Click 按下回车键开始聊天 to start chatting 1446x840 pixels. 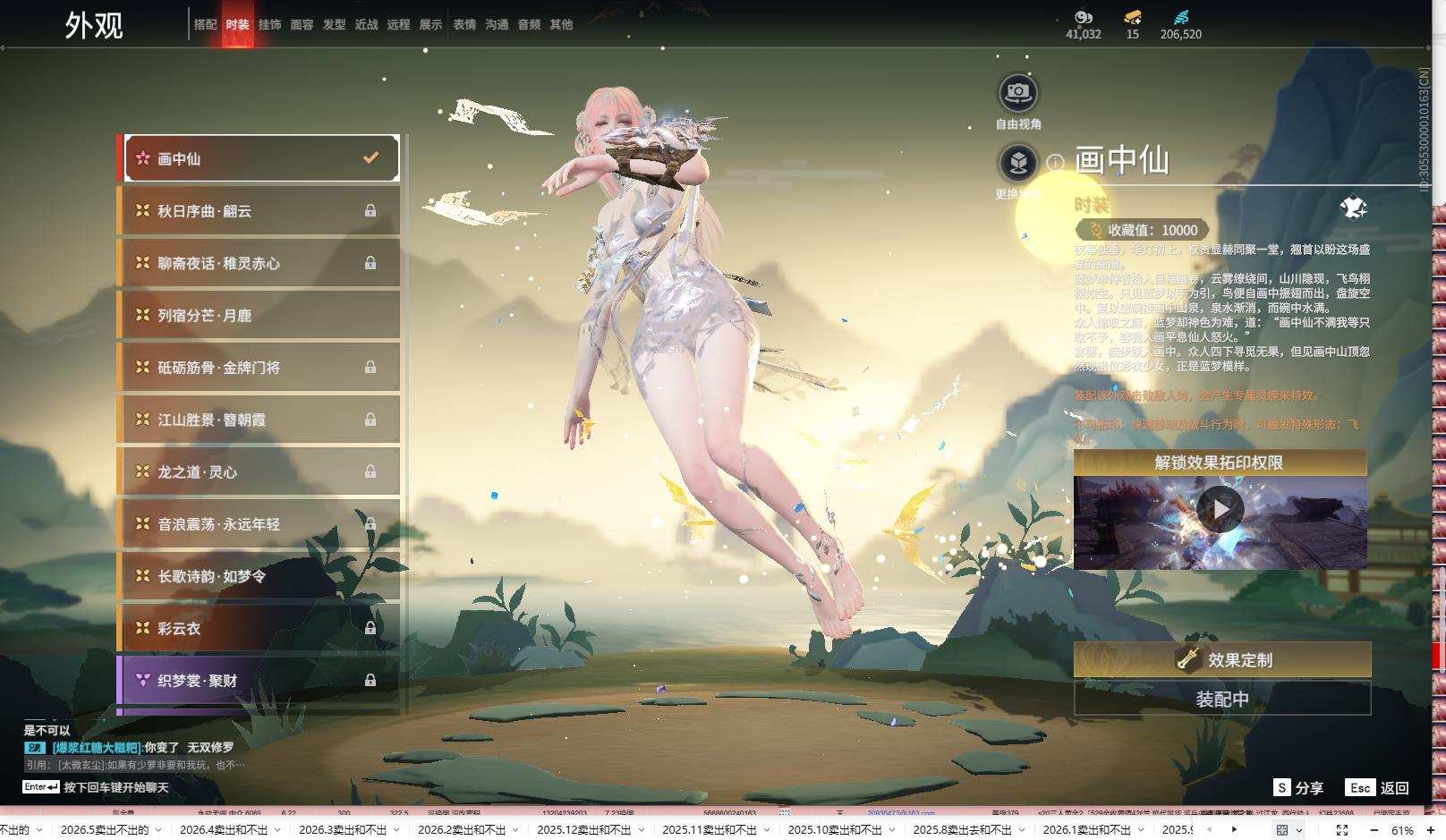(x=115, y=787)
